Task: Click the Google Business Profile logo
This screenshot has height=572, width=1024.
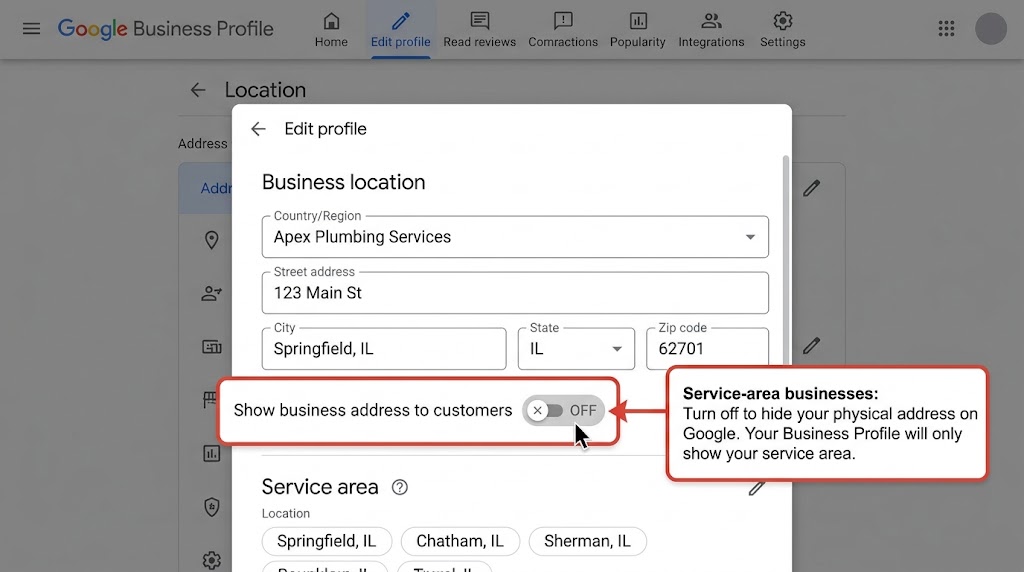Action: 165,29
